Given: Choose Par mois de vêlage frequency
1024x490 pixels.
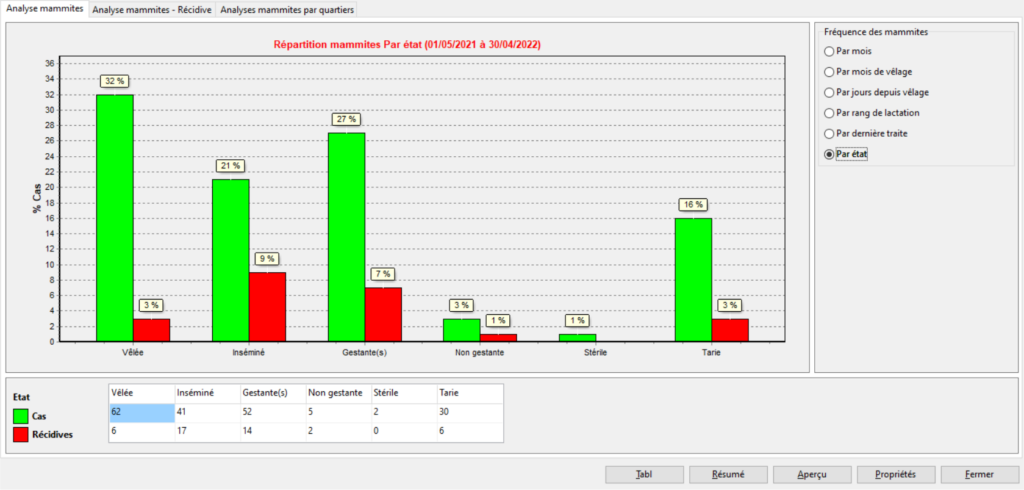Looking at the screenshot, I should tap(828, 71).
